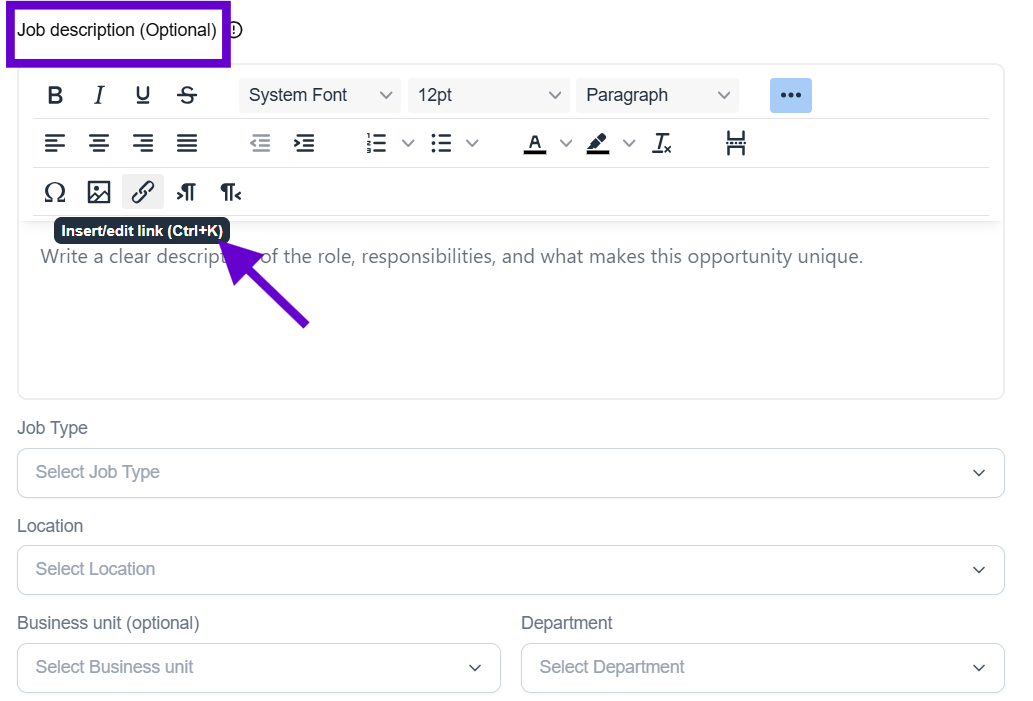Insert a numbered list

pyautogui.click(x=377, y=143)
